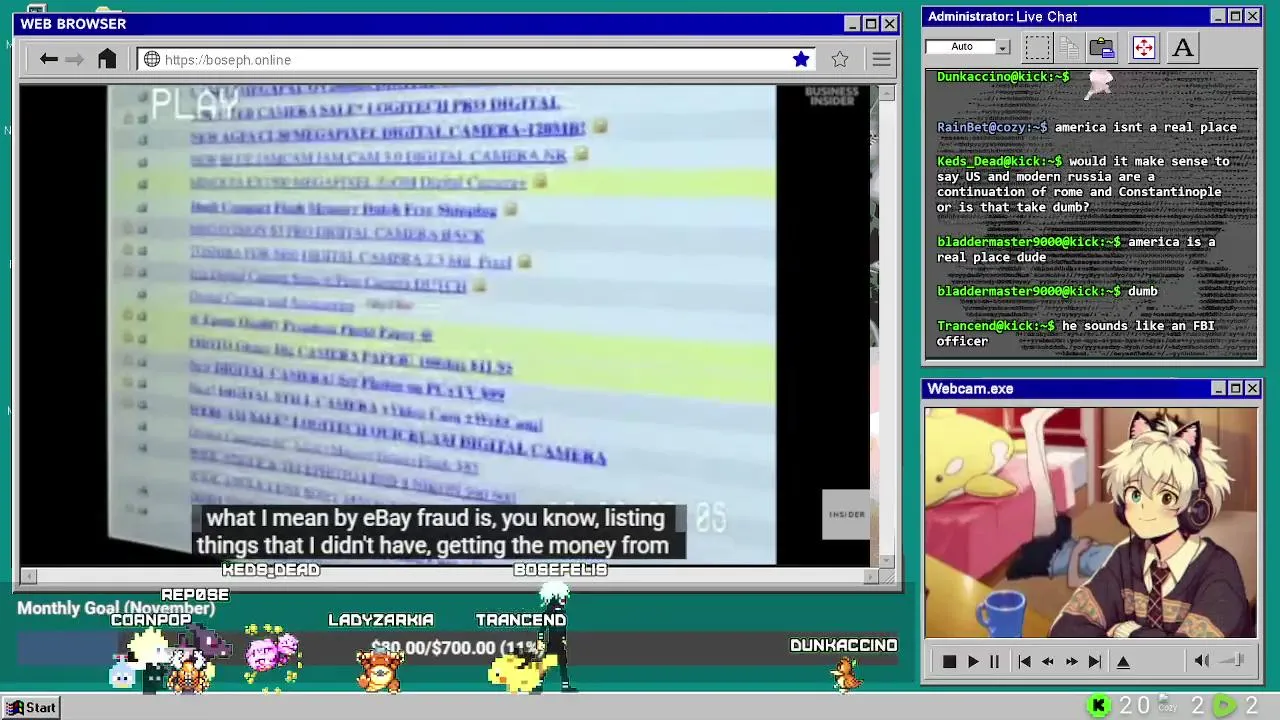Click the browser horizontal scrollbar right arrow
The width and height of the screenshot is (1280, 720).
(x=871, y=576)
